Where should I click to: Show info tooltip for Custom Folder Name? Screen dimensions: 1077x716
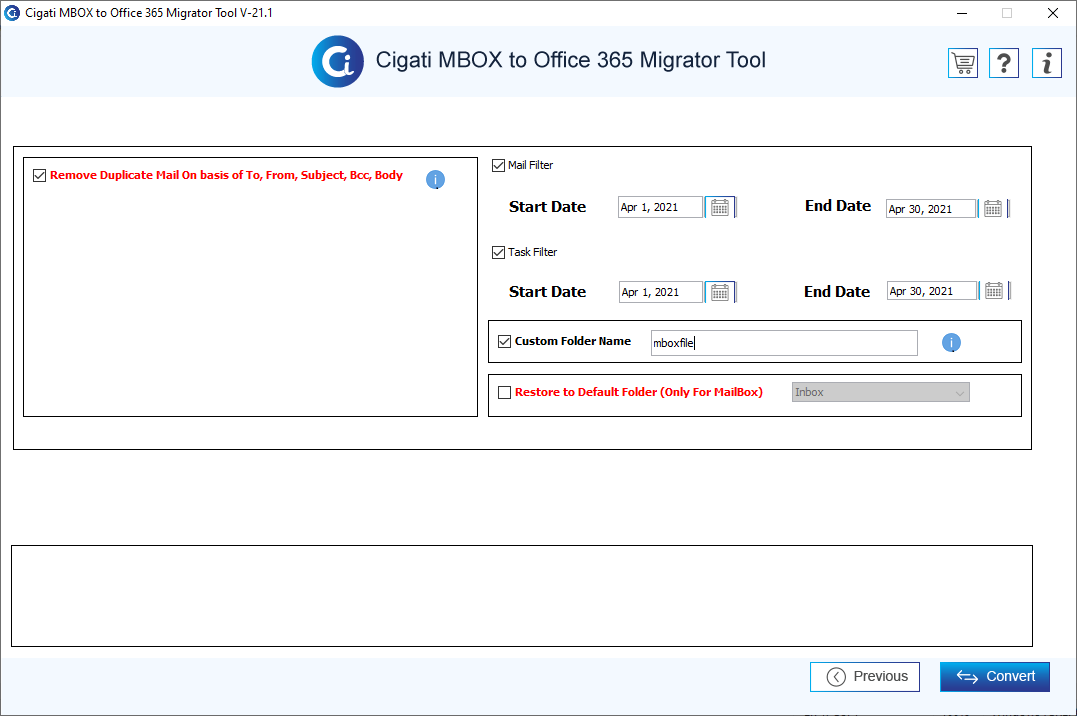coord(951,342)
